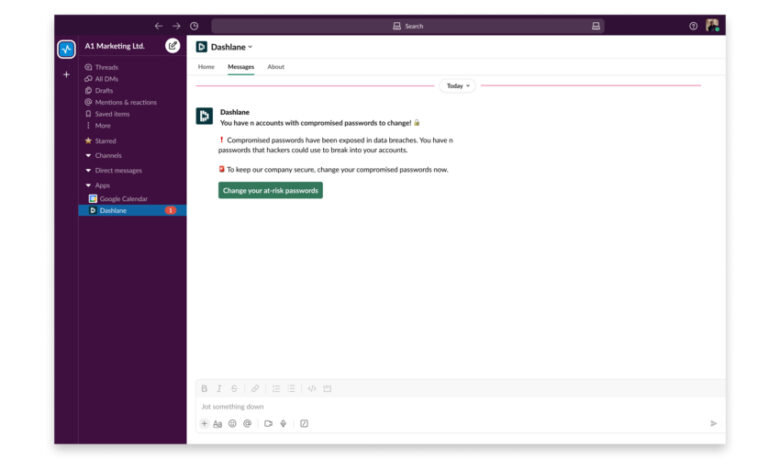Screen dimensions: 780x470
Task: Toggle the Aa formatting toolbar
Action: coord(218,424)
